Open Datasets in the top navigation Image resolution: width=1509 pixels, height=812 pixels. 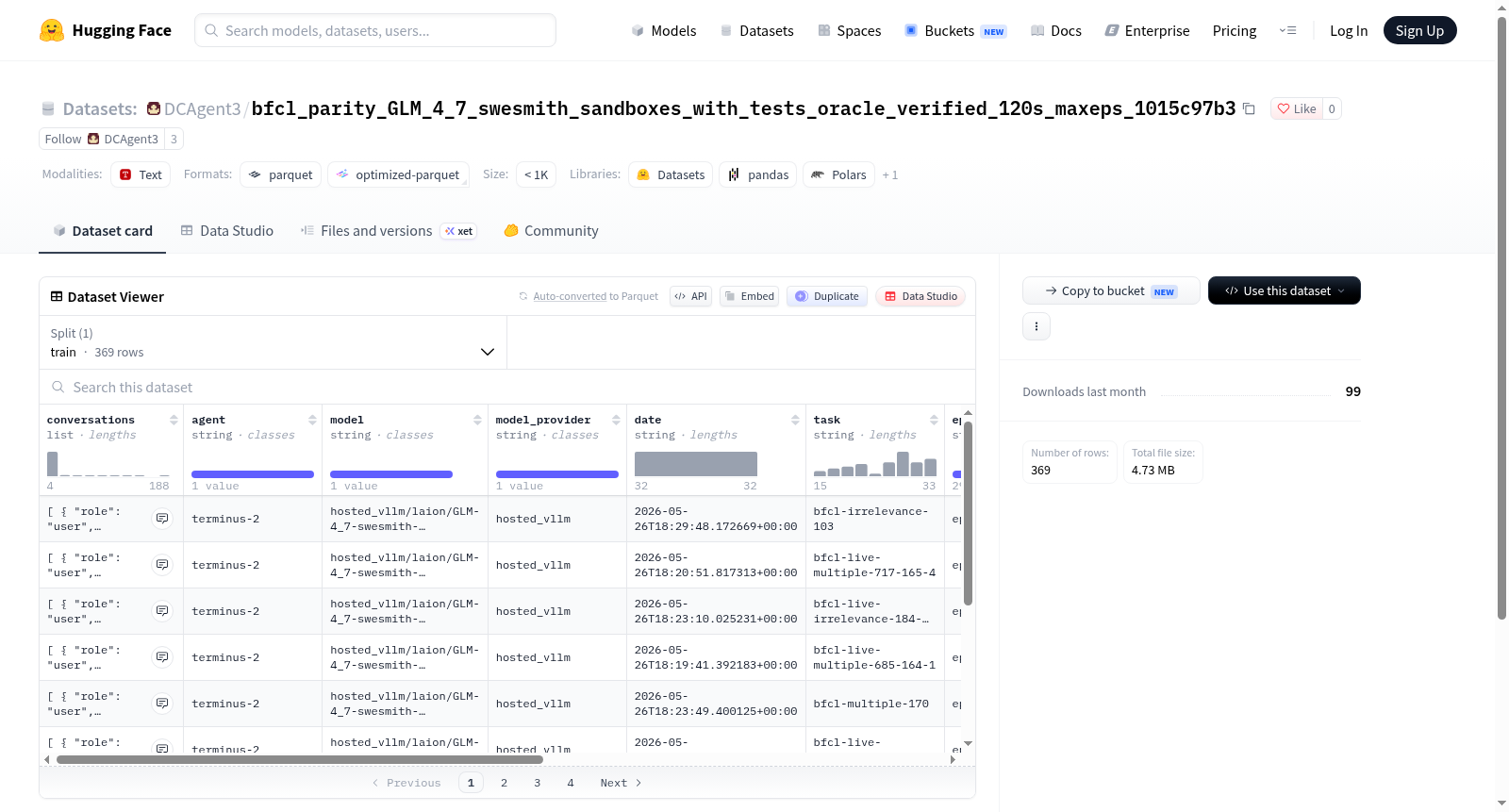pyautogui.click(x=756, y=30)
